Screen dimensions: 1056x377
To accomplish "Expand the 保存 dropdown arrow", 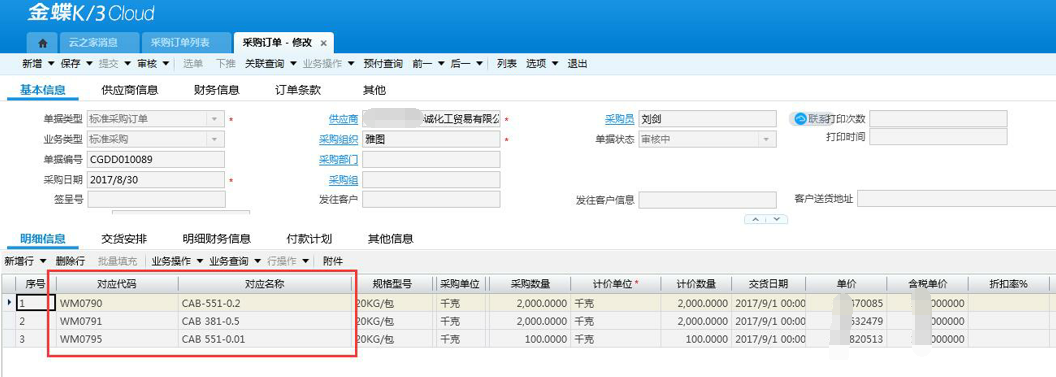I will [89, 64].
